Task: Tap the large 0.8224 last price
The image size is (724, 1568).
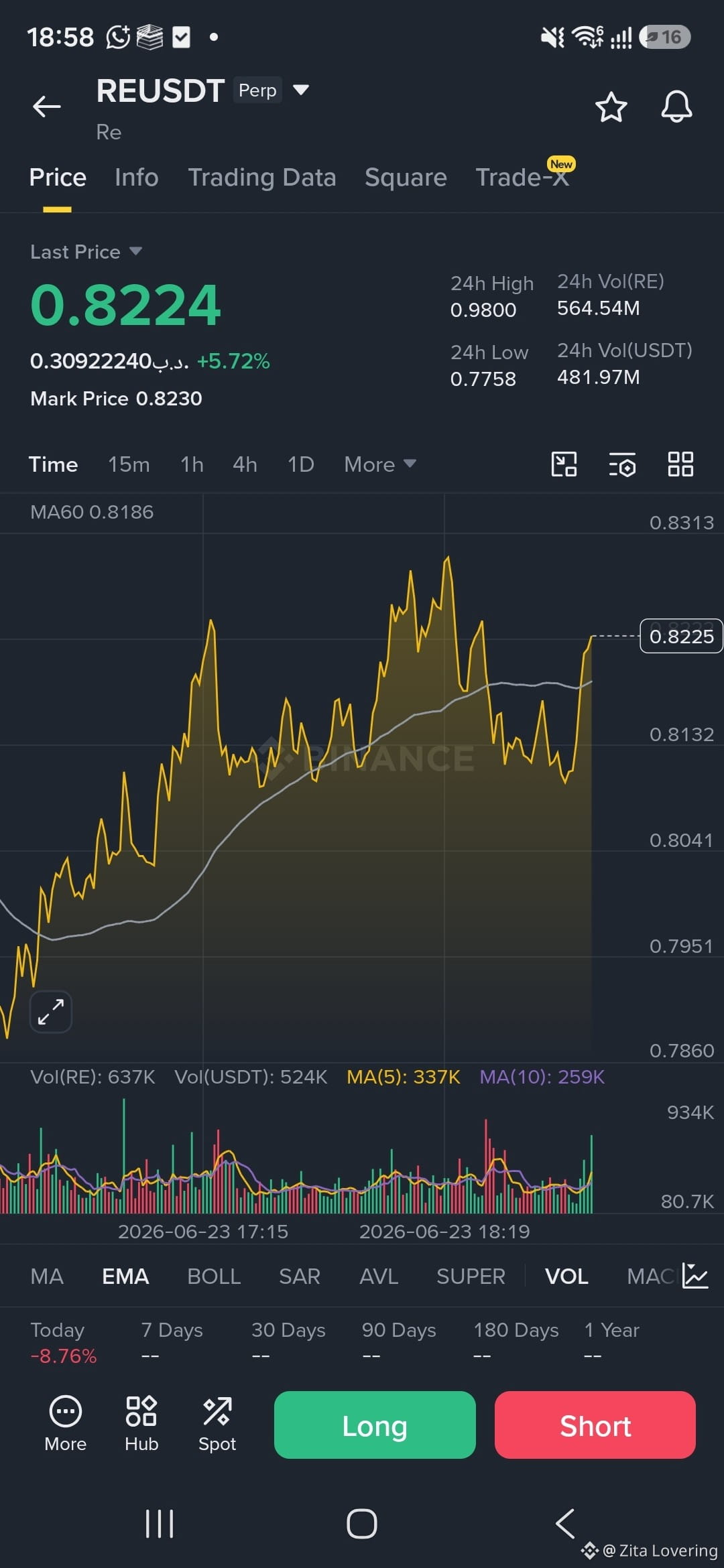Action: 125,305
